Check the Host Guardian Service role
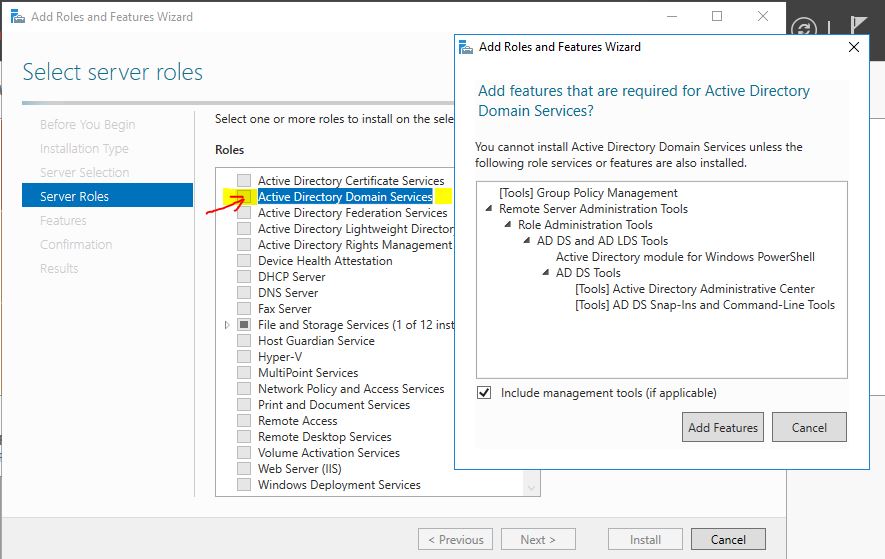885x559 pixels. (244, 340)
